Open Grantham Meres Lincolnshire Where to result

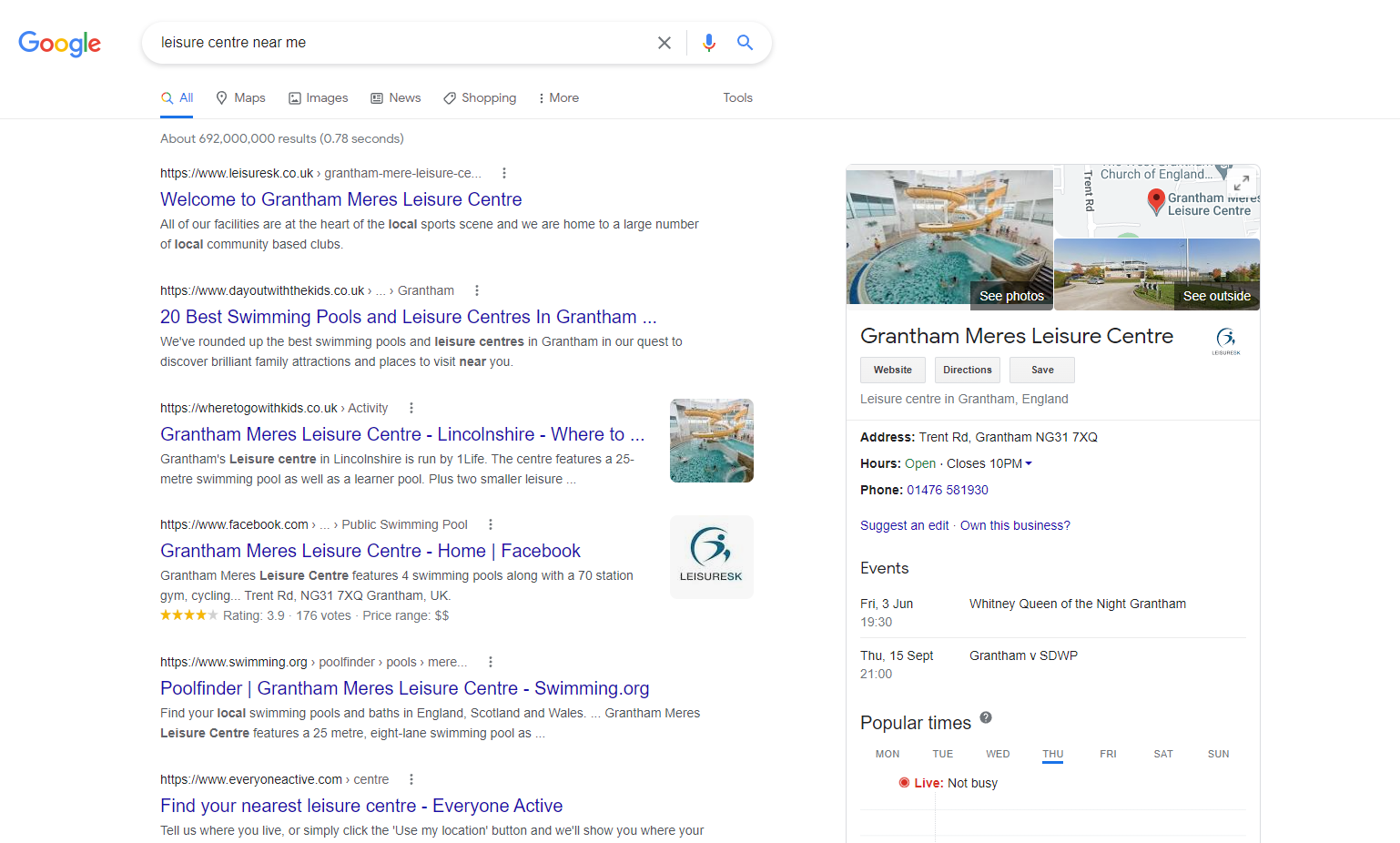402,434
